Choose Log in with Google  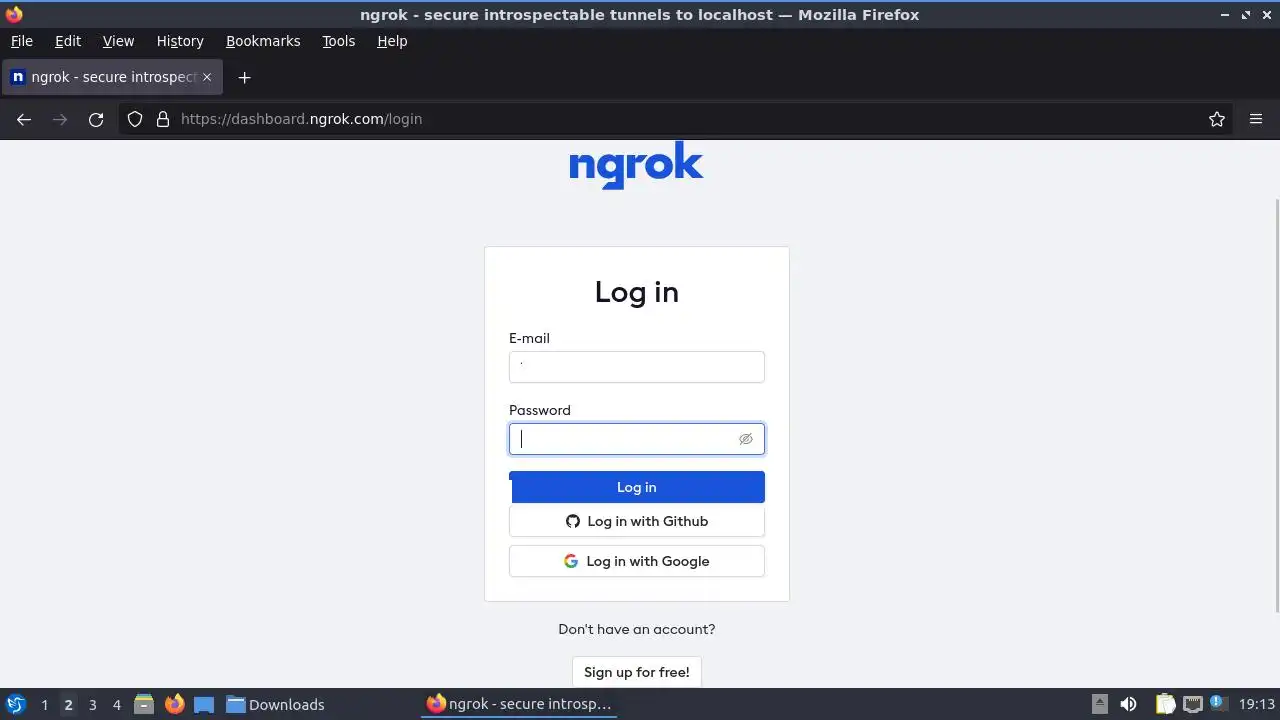click(636, 561)
